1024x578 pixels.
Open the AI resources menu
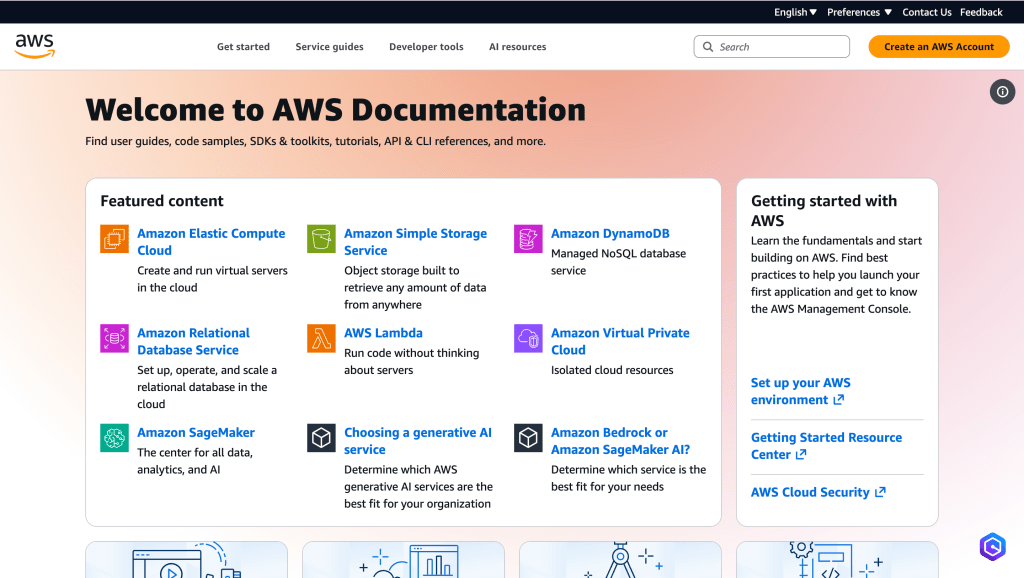(517, 47)
